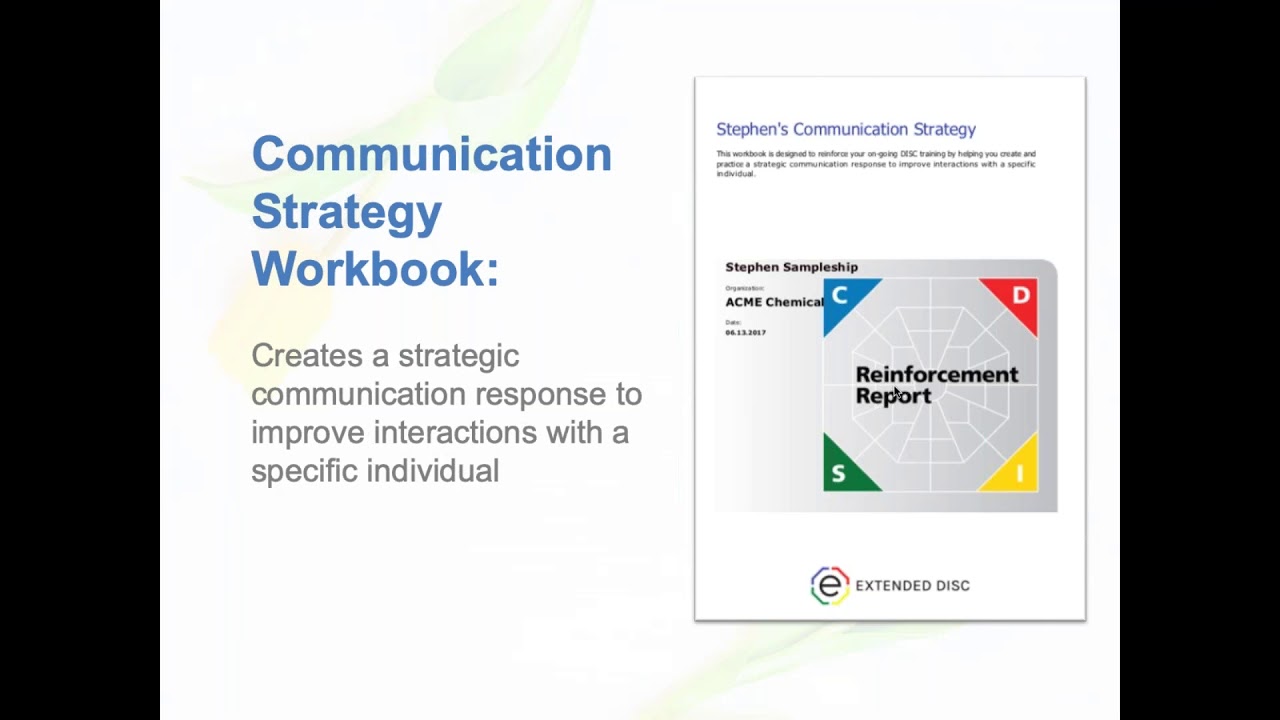Click the "Reinforcement Report" title on the cover
1280x720 pixels.
coord(937,385)
